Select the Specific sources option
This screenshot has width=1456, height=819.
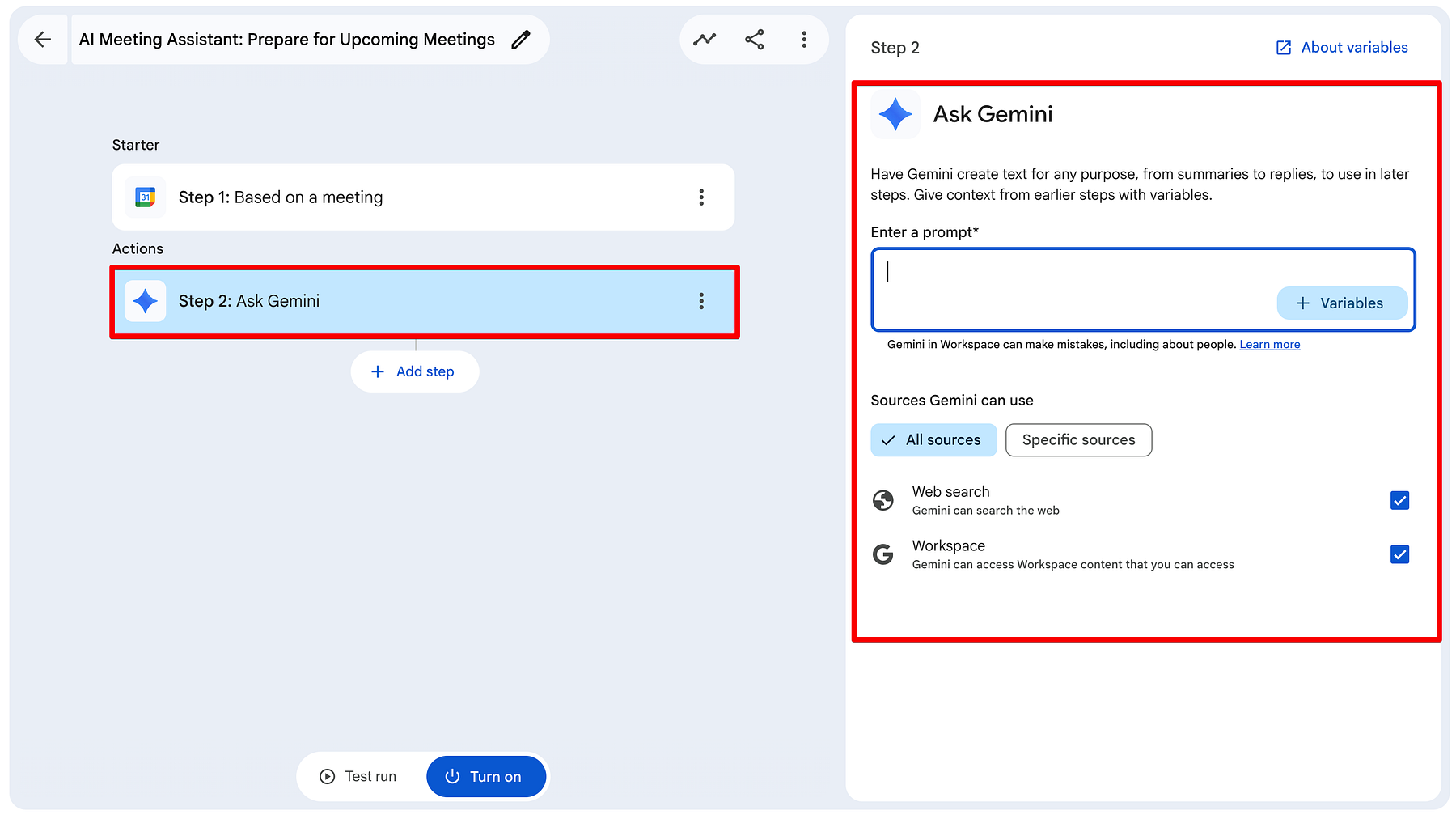click(1078, 440)
